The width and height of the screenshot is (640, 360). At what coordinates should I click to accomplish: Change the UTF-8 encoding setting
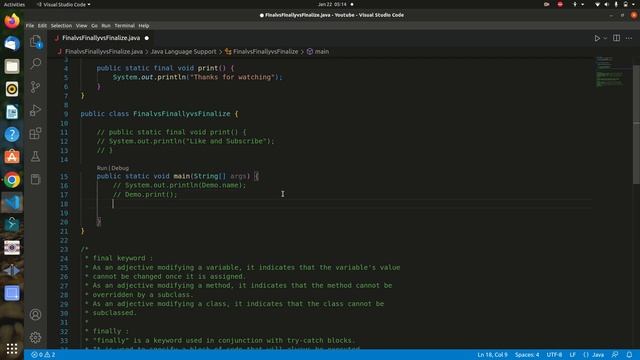coord(554,355)
